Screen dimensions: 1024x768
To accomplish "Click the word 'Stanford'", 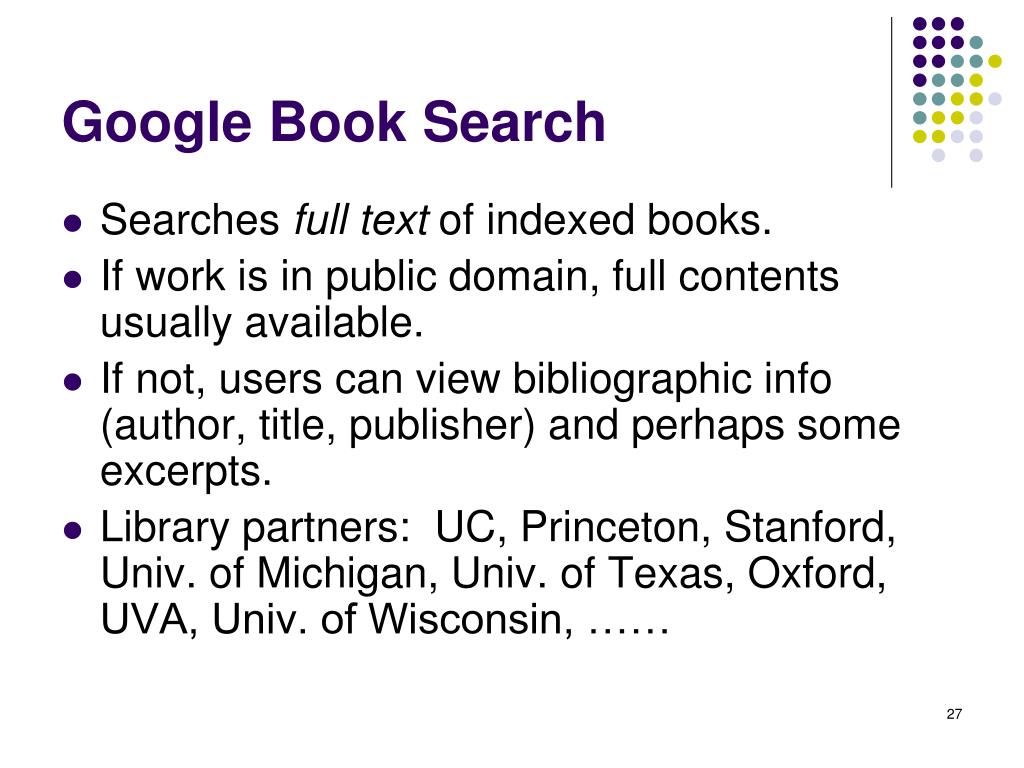I will [809, 526].
